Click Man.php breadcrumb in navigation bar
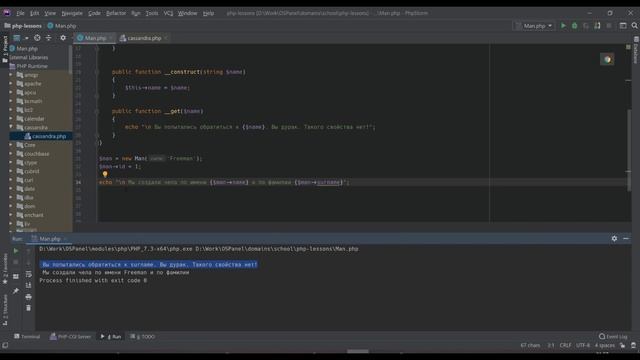 coord(62,26)
